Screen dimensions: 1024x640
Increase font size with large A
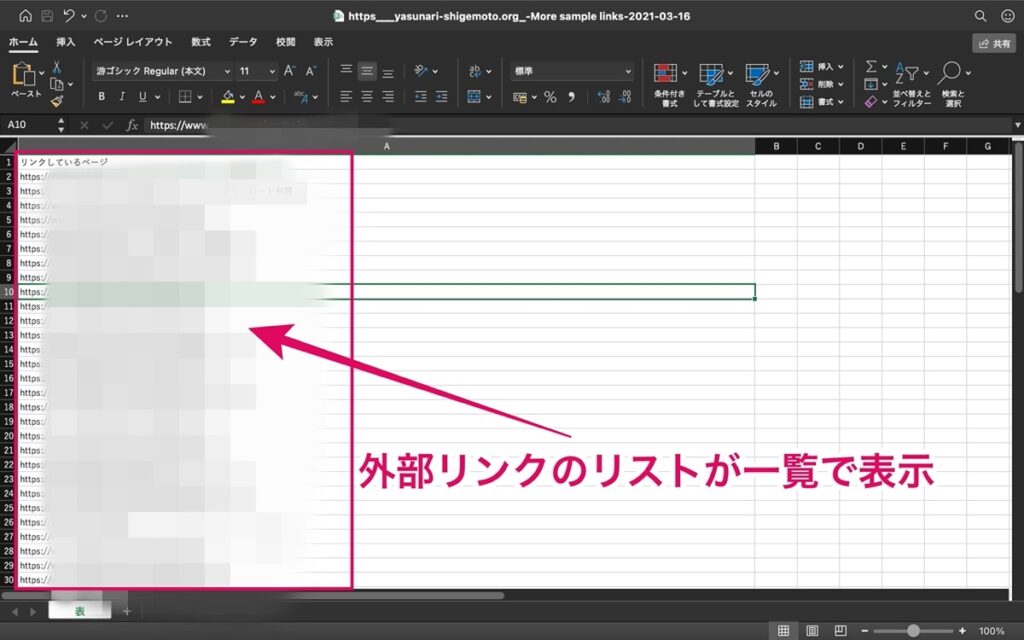click(x=289, y=71)
